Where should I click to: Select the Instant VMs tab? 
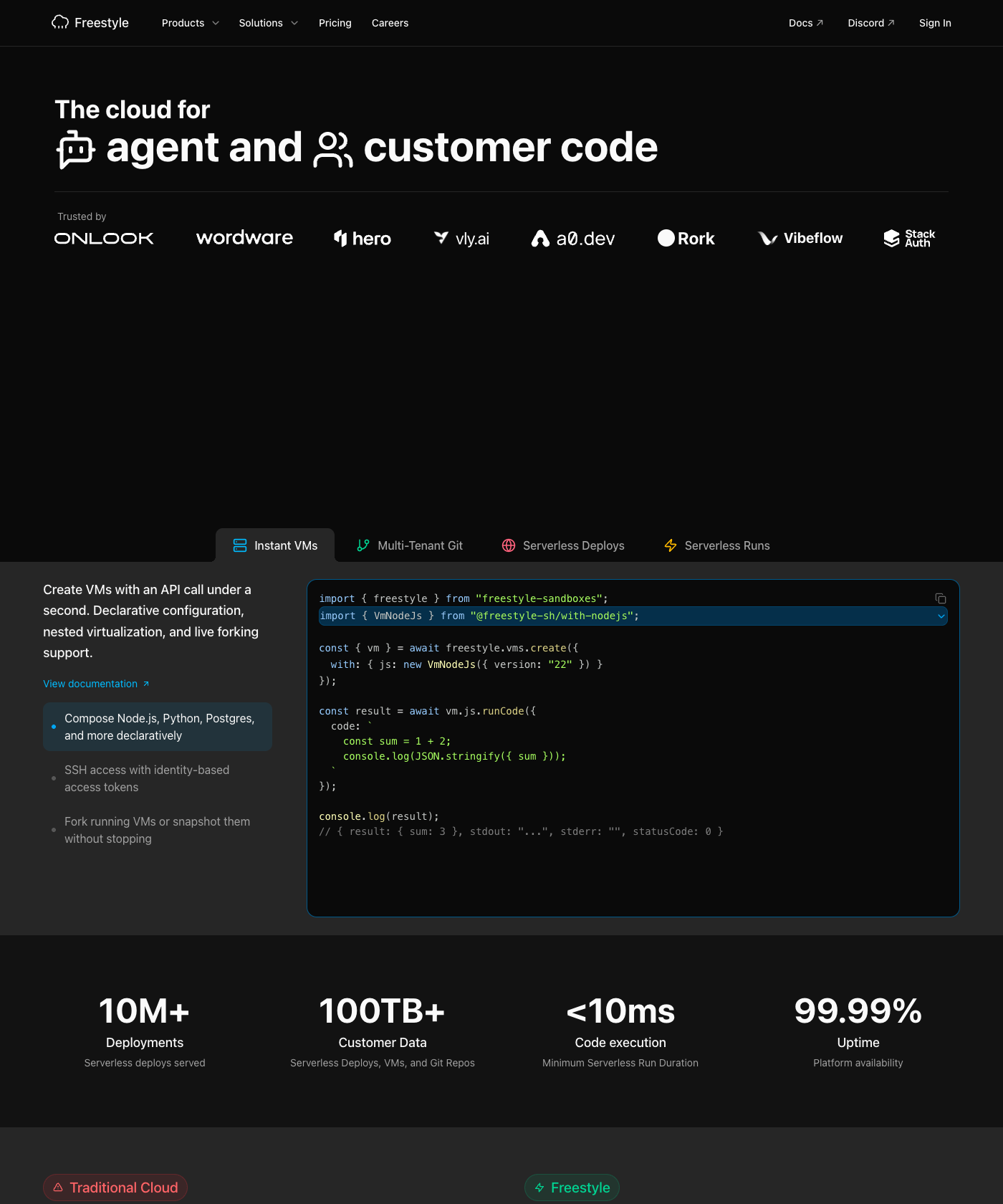tap(275, 545)
